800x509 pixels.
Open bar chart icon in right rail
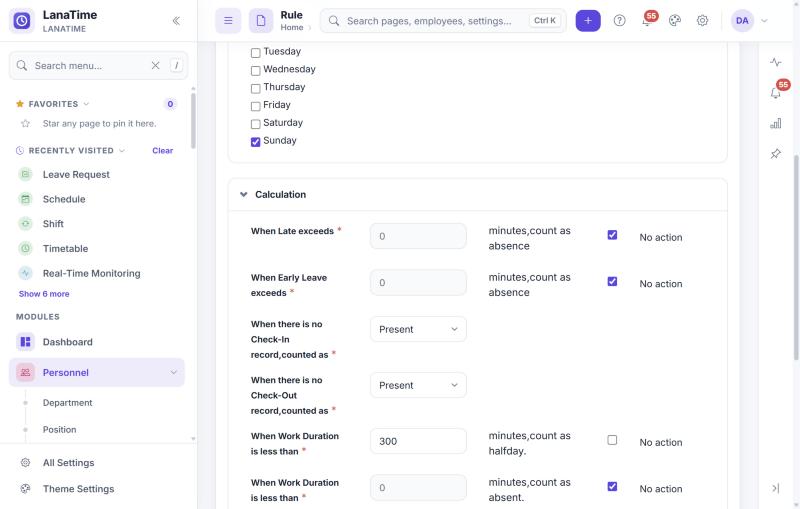click(776, 123)
